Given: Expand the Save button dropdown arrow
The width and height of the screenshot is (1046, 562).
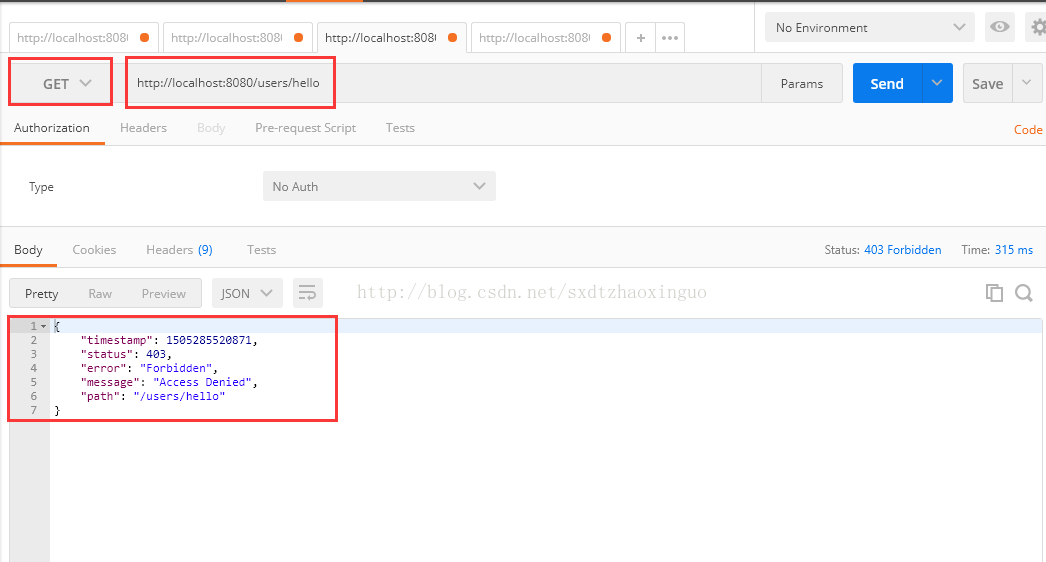Looking at the screenshot, I should pyautogui.click(x=1027, y=83).
